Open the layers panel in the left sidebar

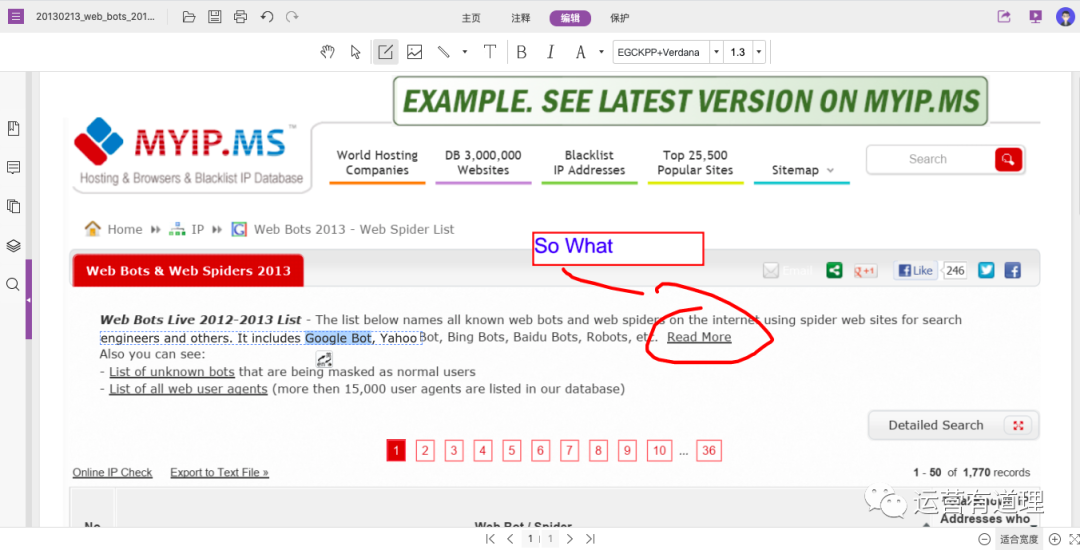(13, 246)
